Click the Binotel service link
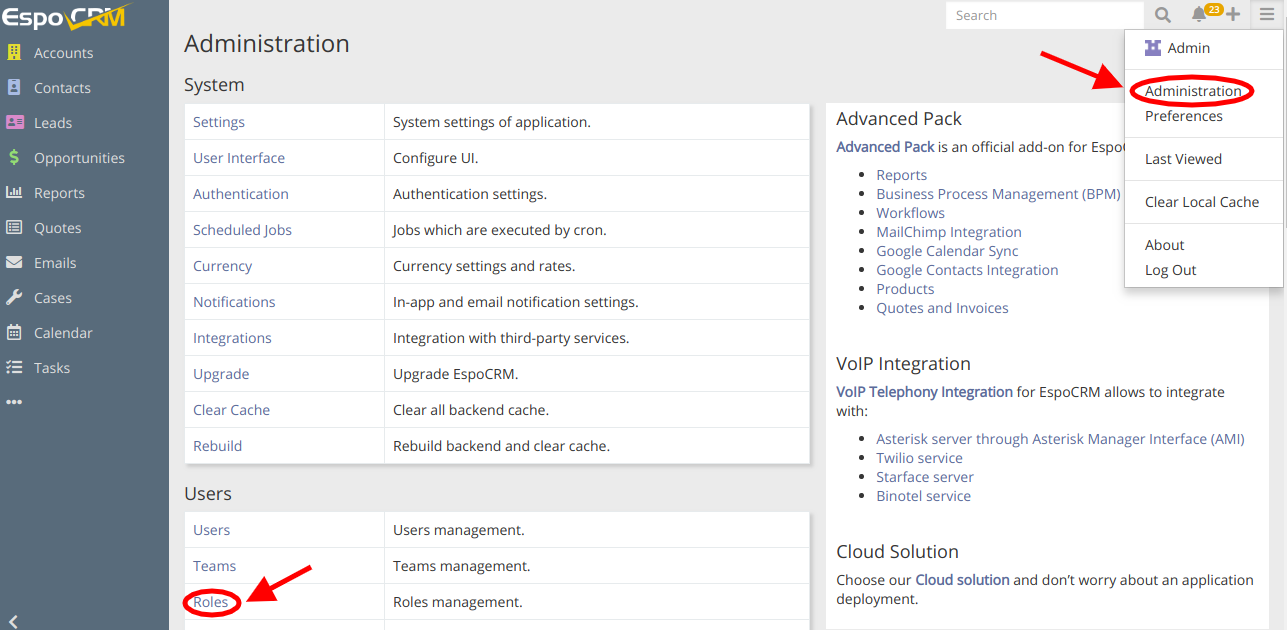This screenshot has width=1287, height=630. pos(923,496)
